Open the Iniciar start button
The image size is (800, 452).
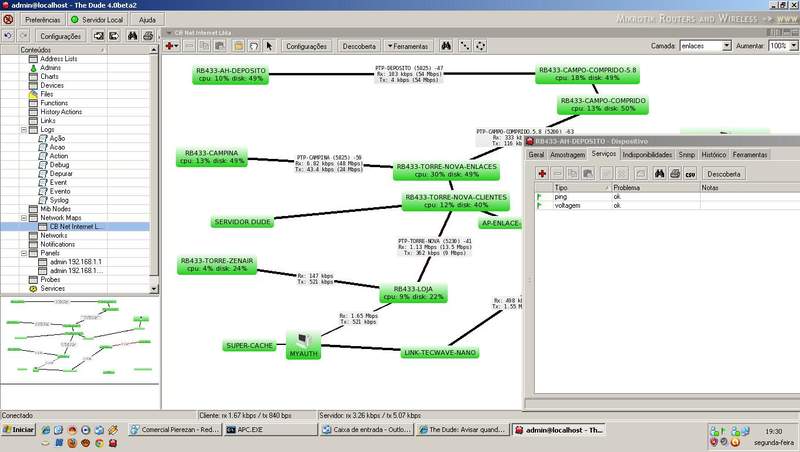click(x=18, y=430)
